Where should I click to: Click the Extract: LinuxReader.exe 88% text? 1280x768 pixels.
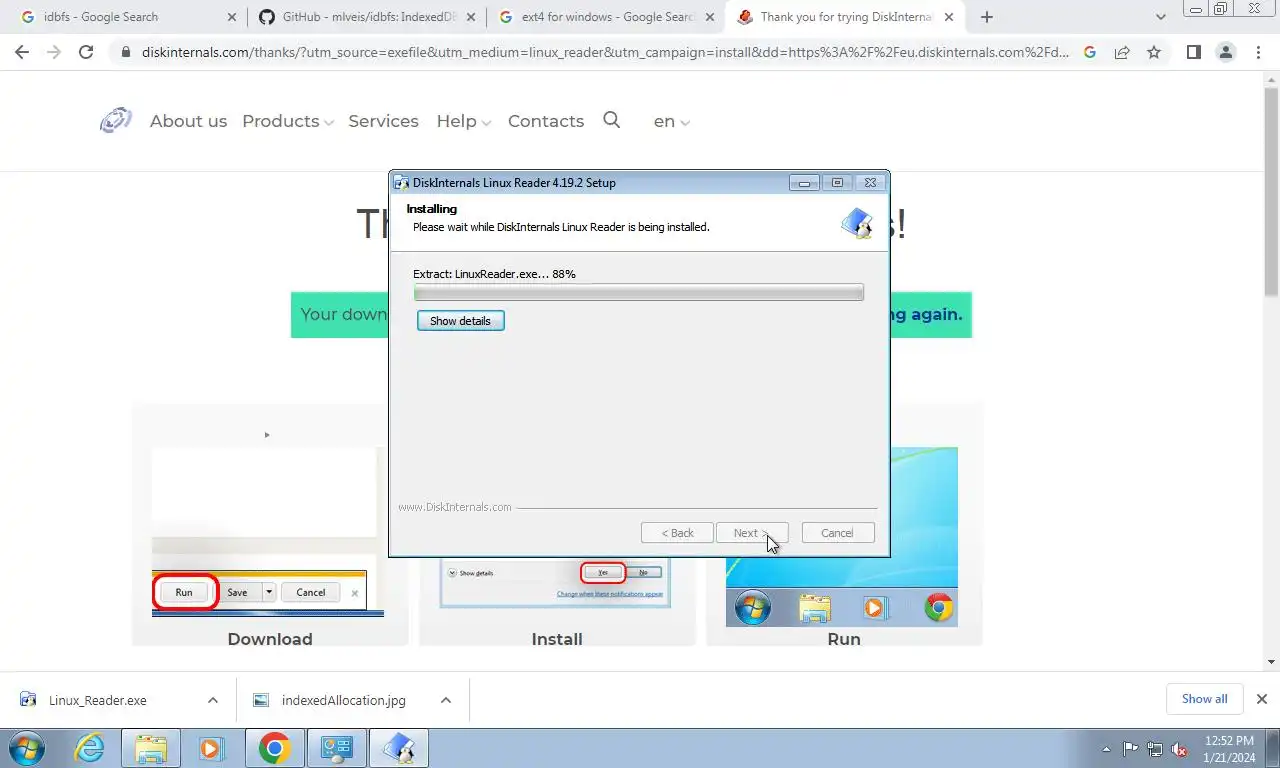(x=494, y=274)
